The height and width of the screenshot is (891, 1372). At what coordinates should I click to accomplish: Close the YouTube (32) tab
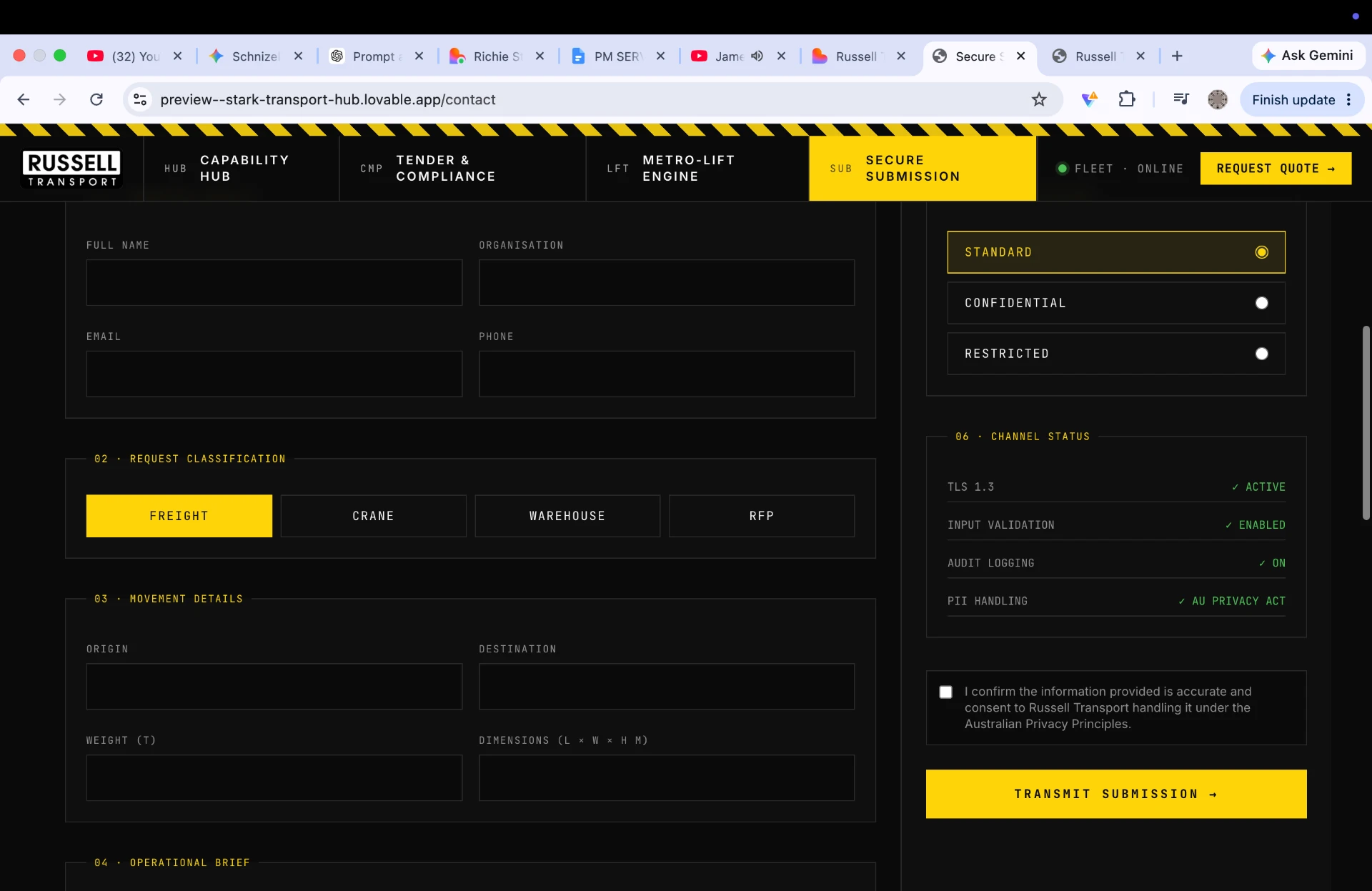pyautogui.click(x=177, y=56)
